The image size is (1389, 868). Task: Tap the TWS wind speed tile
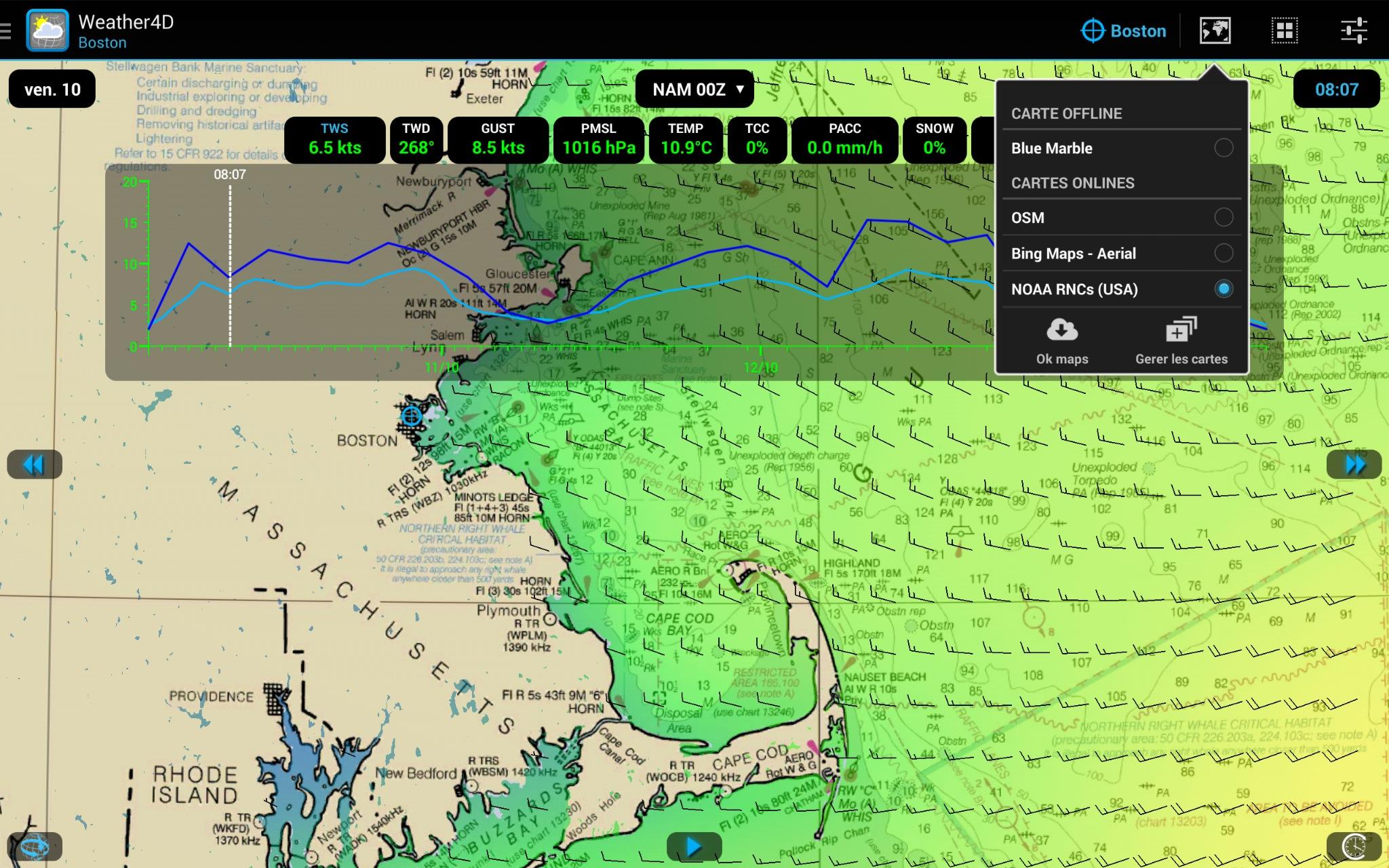pos(334,140)
